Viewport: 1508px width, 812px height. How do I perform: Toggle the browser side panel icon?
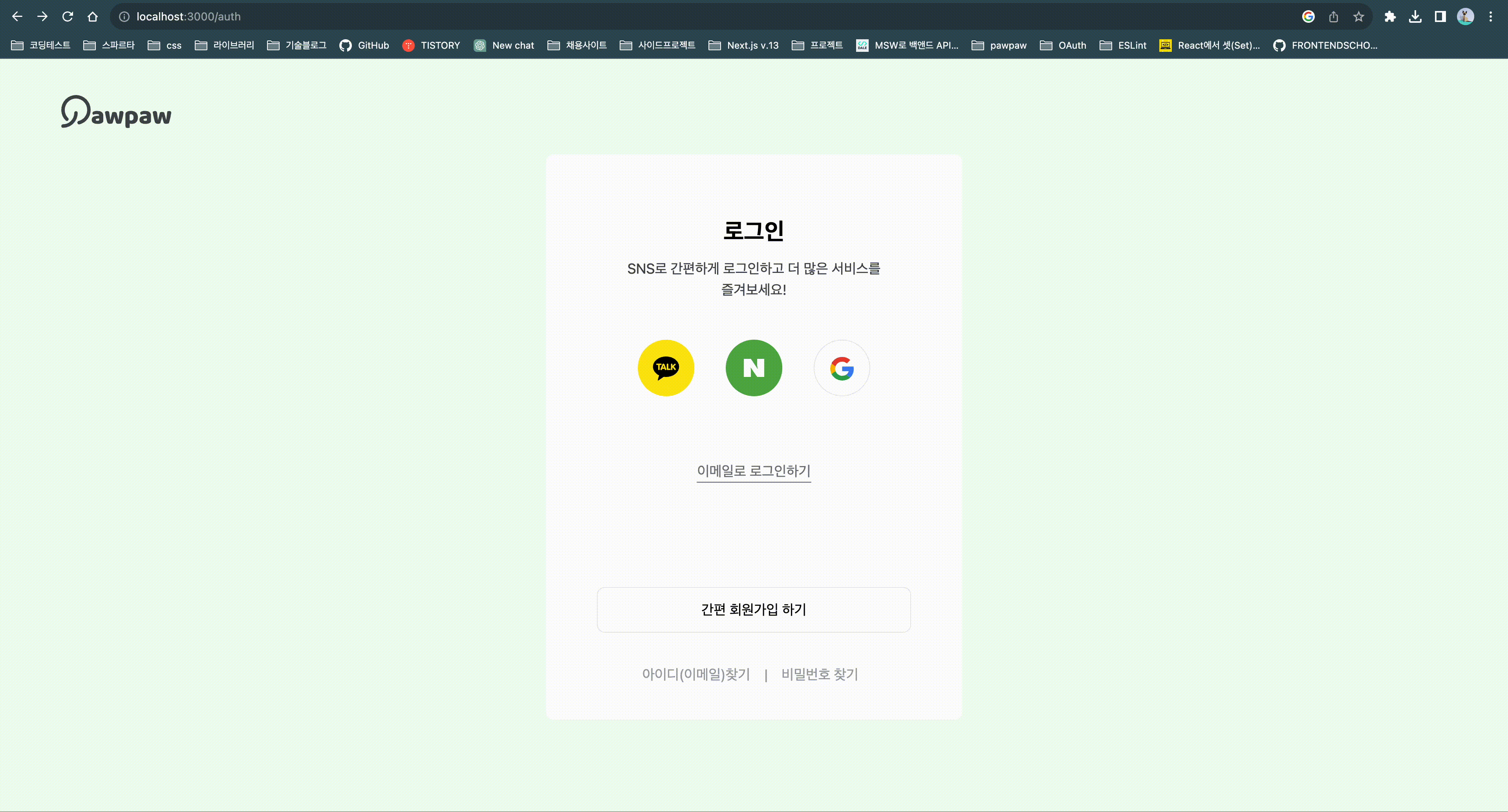(x=1440, y=16)
